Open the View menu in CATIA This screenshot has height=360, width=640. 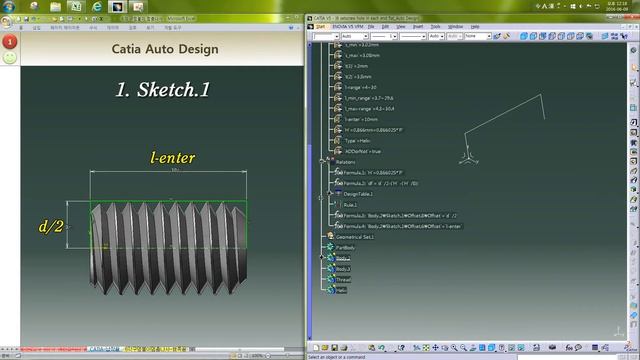pyautogui.click(x=401, y=27)
